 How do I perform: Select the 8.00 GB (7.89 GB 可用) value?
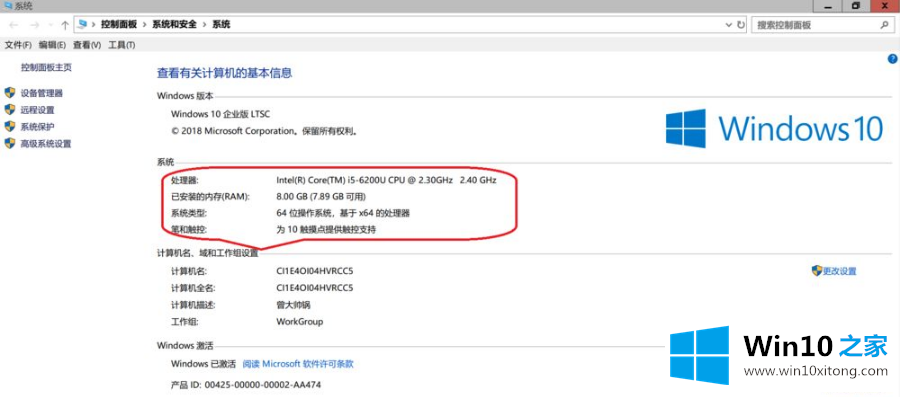click(321, 197)
